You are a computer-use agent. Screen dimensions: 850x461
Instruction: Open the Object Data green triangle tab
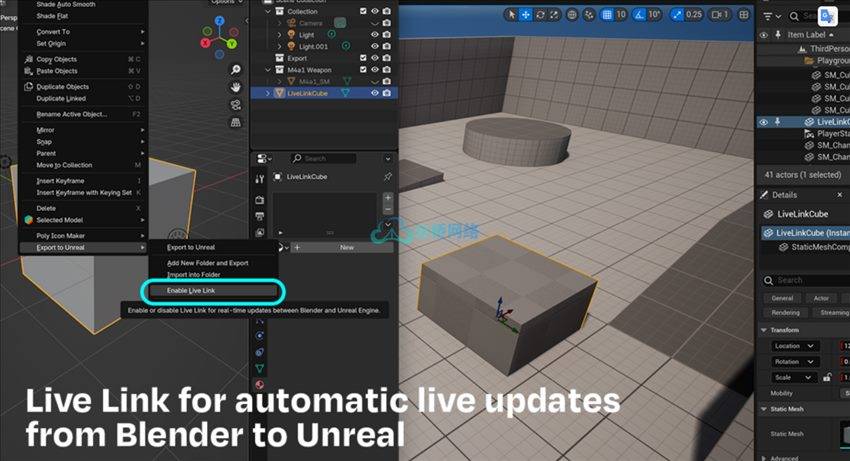260,369
